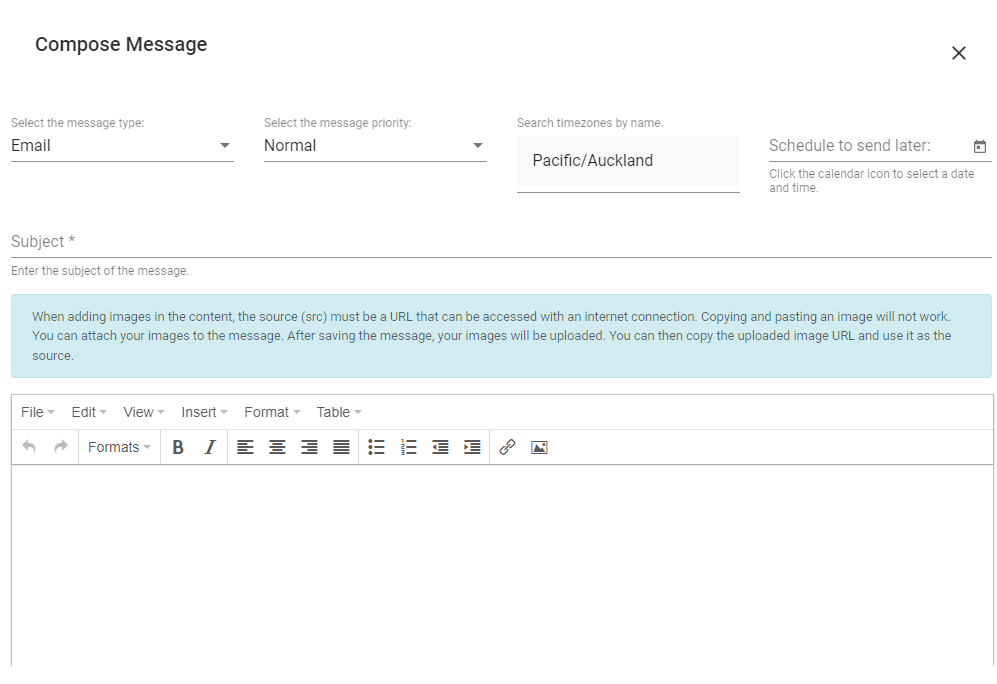Align text right

(309, 447)
